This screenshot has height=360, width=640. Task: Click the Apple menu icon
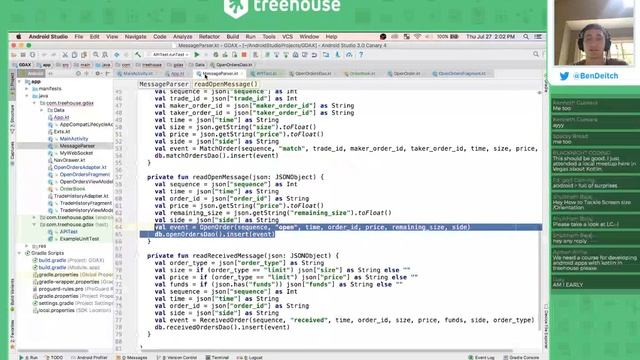coord(18,37)
